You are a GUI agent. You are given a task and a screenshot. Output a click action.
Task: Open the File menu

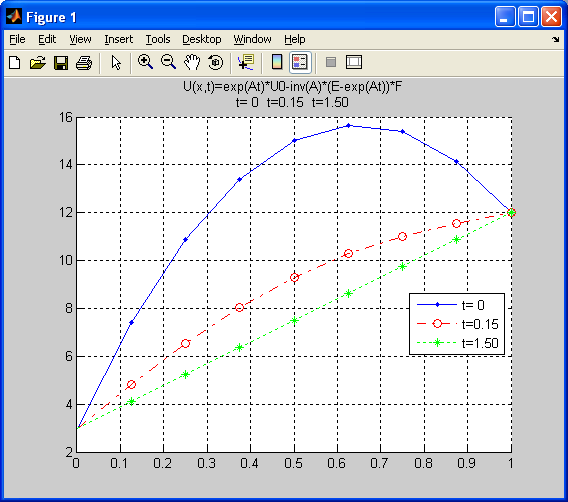(17, 39)
